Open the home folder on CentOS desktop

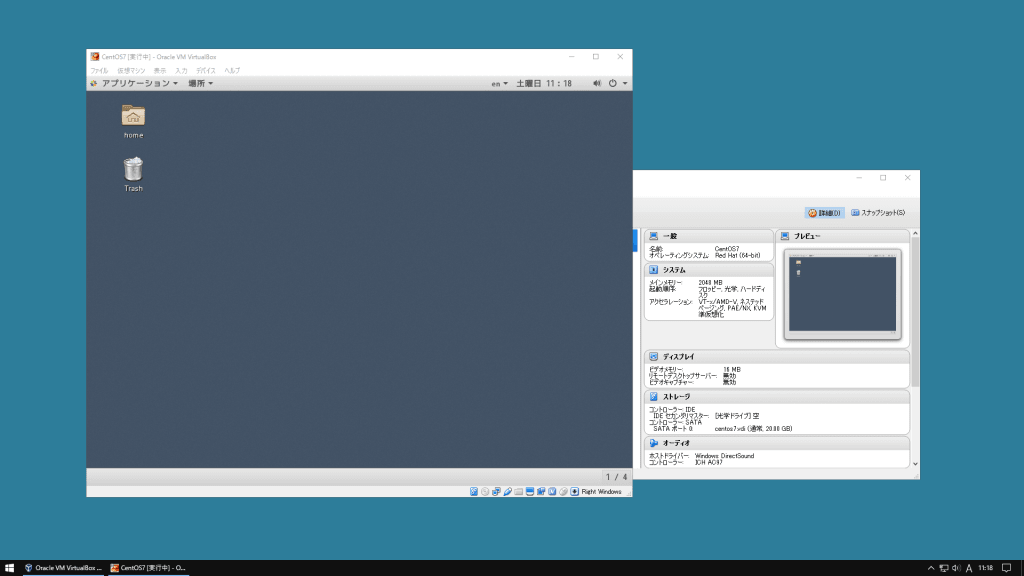(x=133, y=116)
